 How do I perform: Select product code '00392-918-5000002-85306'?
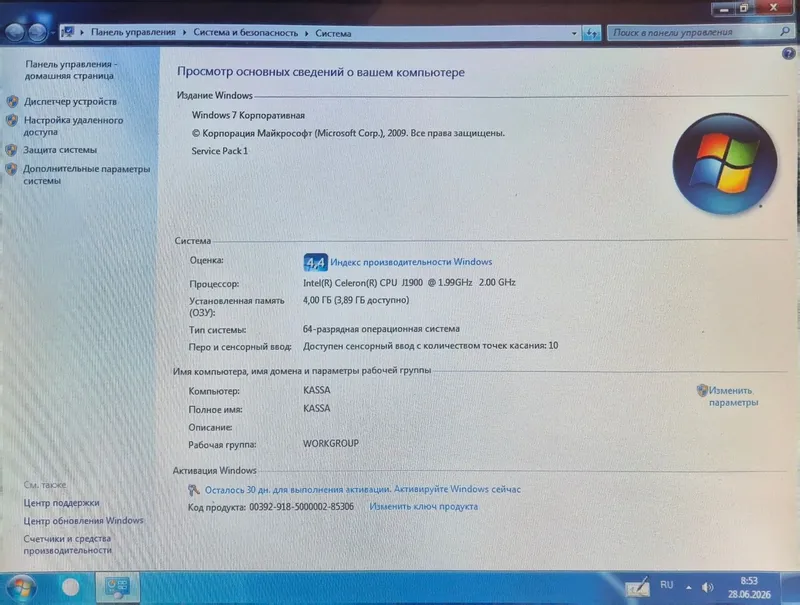301,507
